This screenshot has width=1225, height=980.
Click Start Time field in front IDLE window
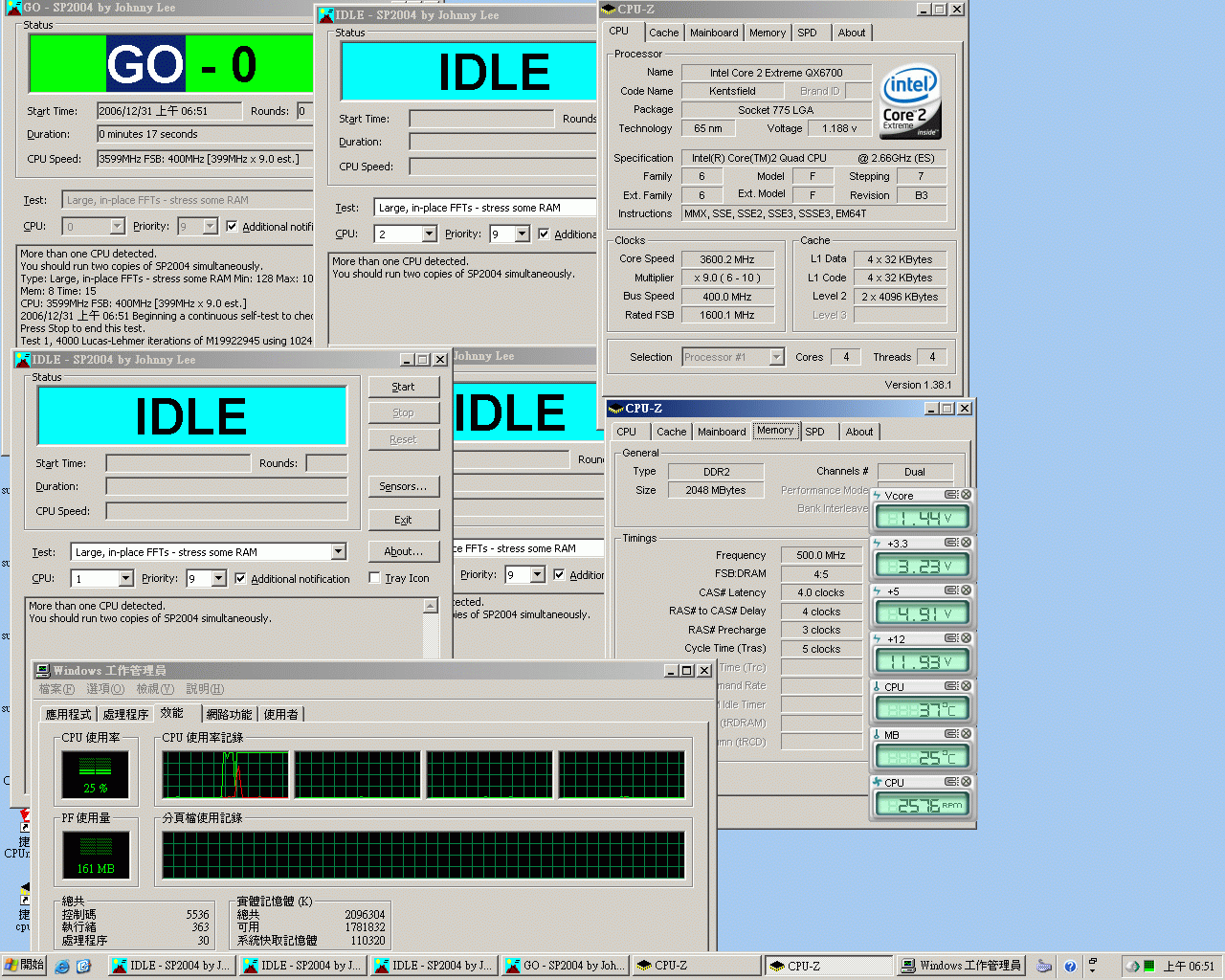pyautogui.click(x=178, y=463)
